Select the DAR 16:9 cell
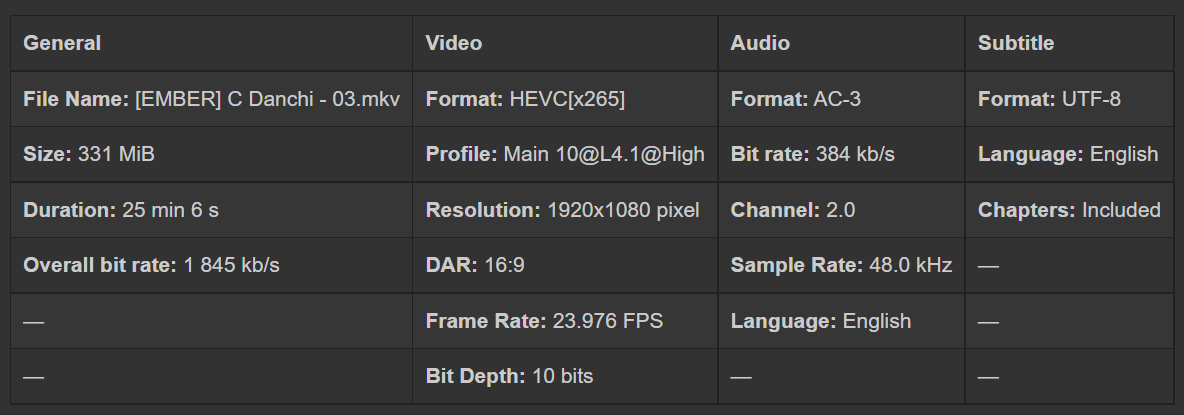The image size is (1184, 415). pyautogui.click(x=475, y=265)
